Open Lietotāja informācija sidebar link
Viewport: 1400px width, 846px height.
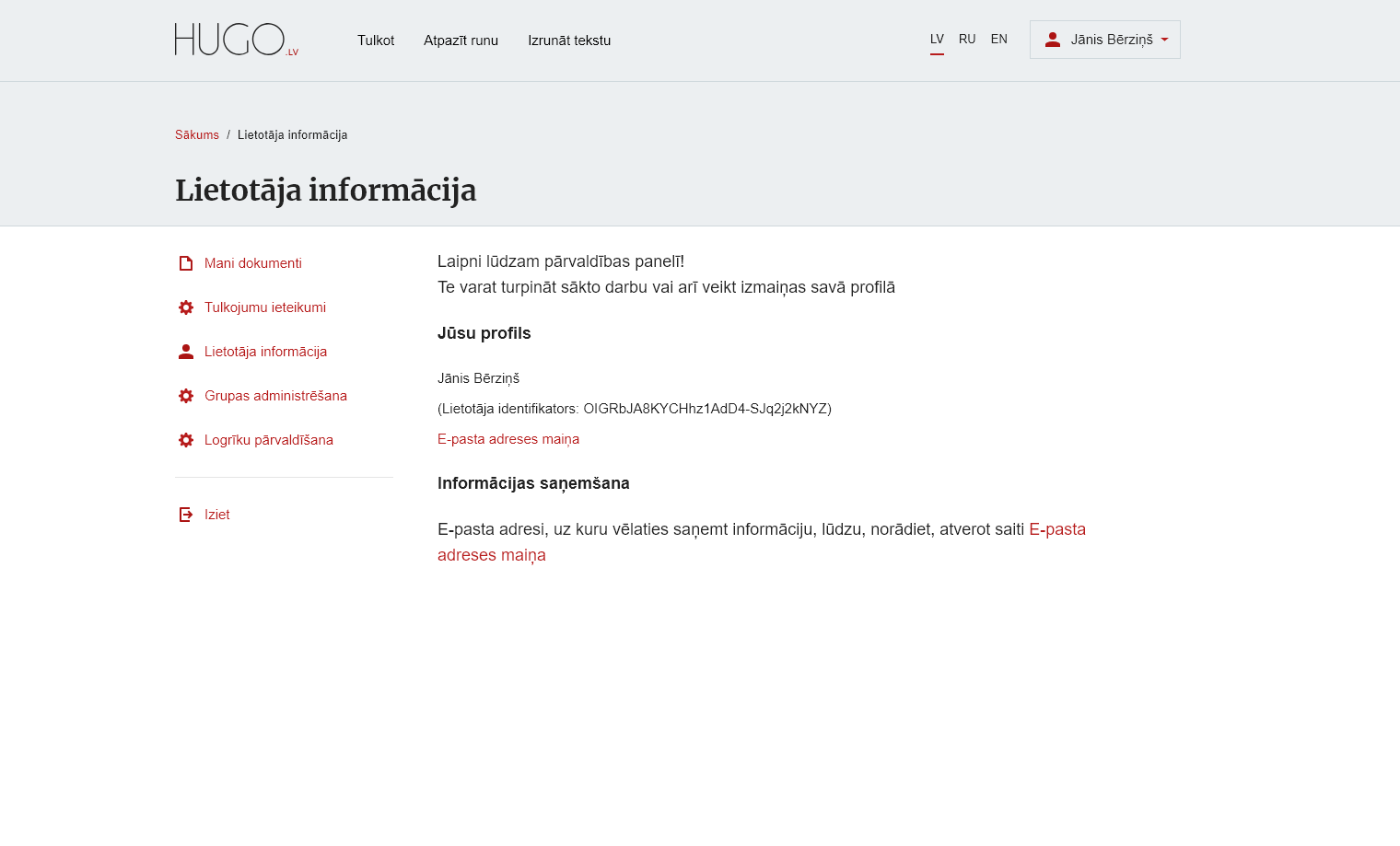click(265, 352)
